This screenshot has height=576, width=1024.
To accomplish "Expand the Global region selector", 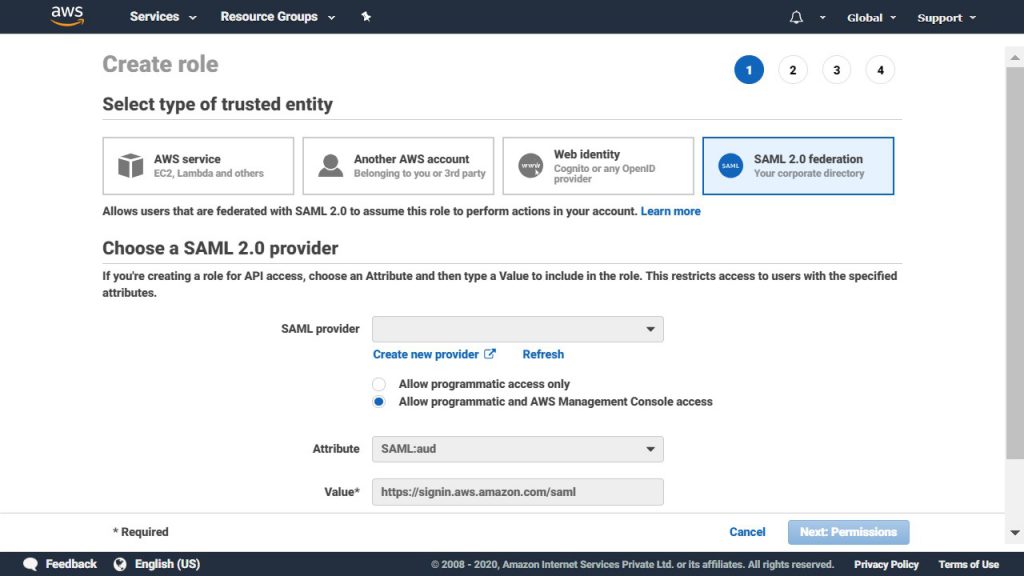I will point(868,16).
